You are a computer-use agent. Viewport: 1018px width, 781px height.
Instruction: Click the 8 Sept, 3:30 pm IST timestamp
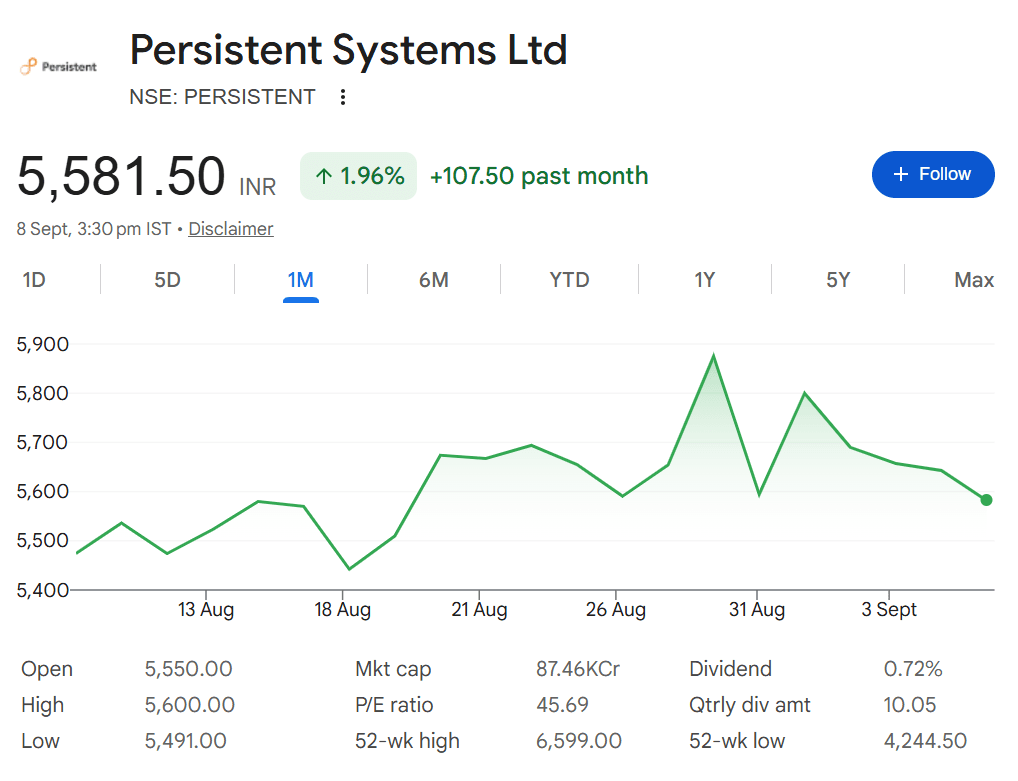click(93, 229)
